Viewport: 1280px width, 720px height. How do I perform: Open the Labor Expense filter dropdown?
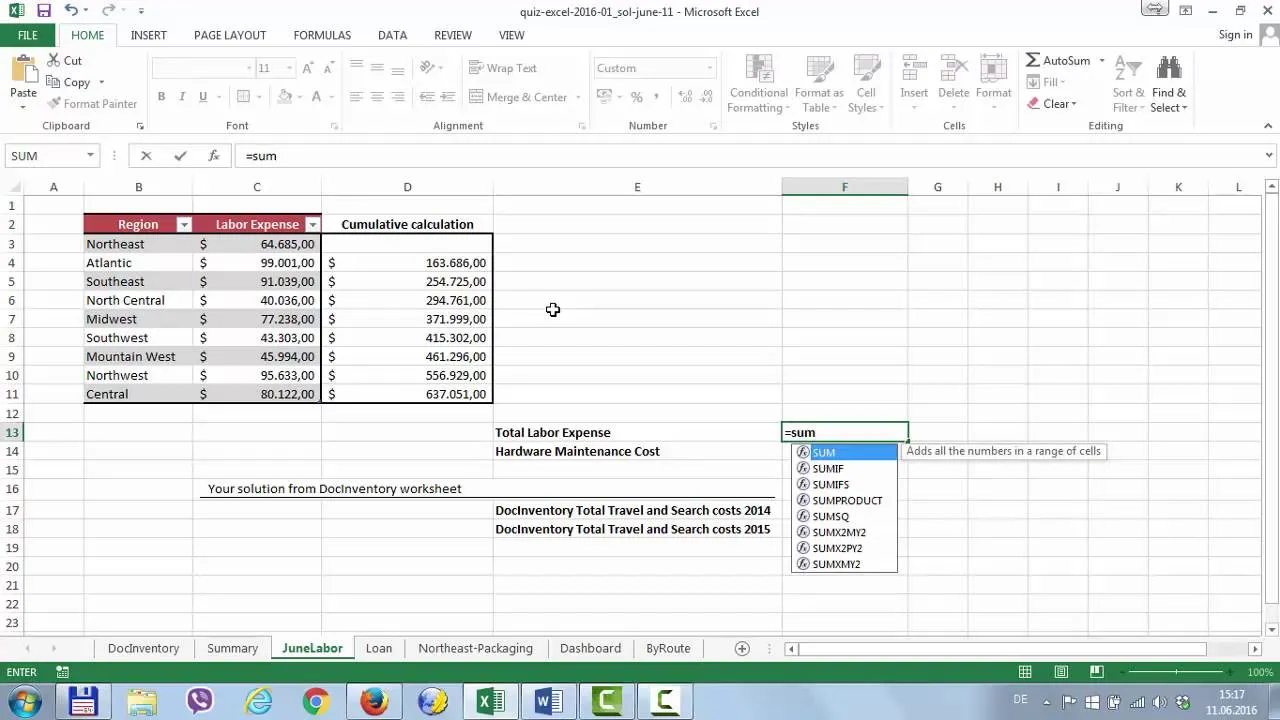tap(312, 225)
